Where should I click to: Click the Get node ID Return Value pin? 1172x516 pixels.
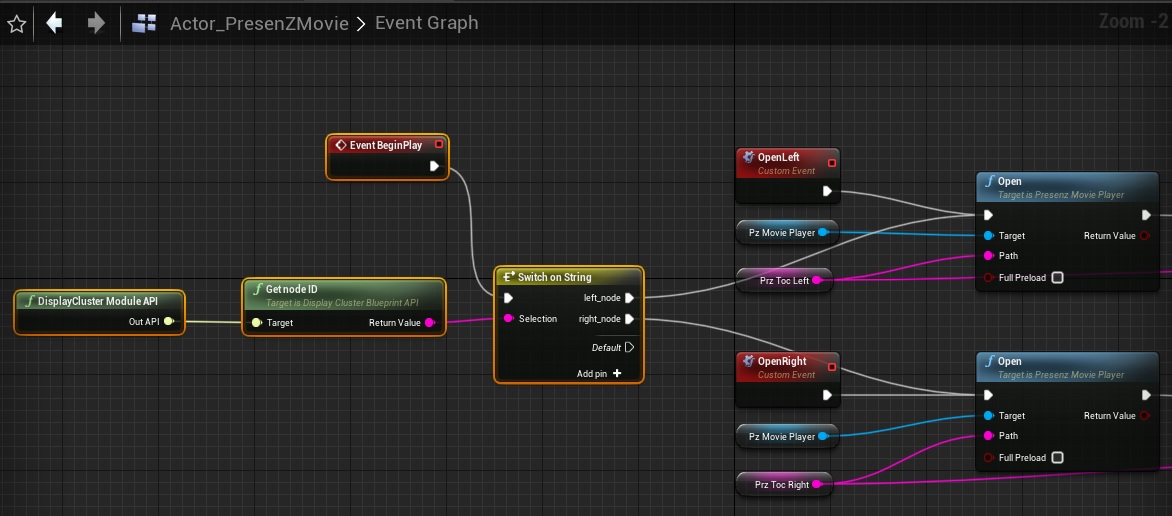(430, 323)
